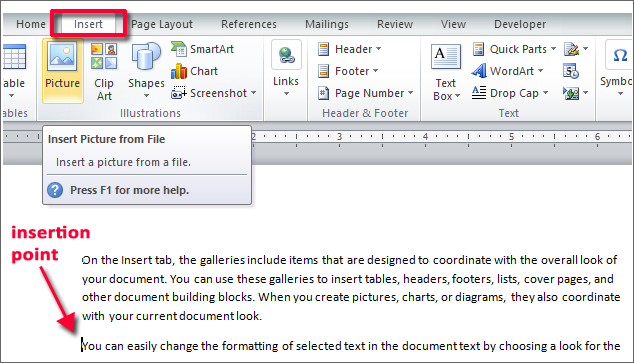Click the horizontal ruler at mark 3

pyautogui.click(x=339, y=137)
